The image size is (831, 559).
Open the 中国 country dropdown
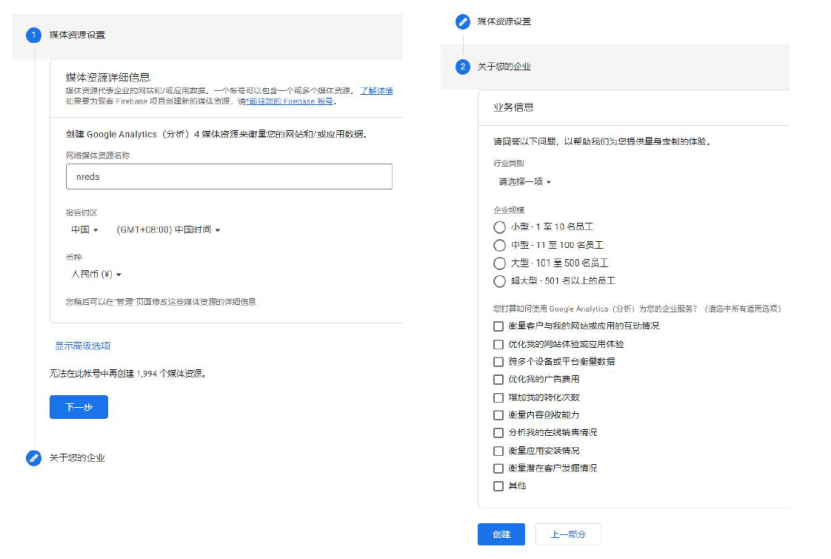click(85, 230)
